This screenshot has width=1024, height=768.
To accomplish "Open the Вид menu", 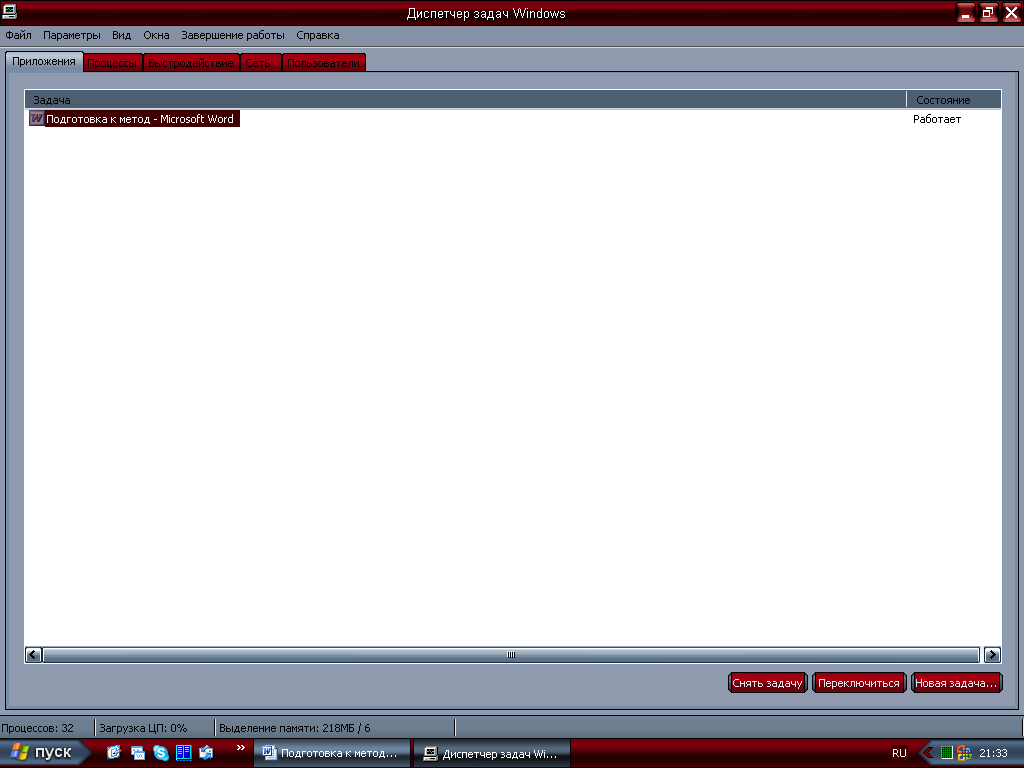I will coord(121,35).
